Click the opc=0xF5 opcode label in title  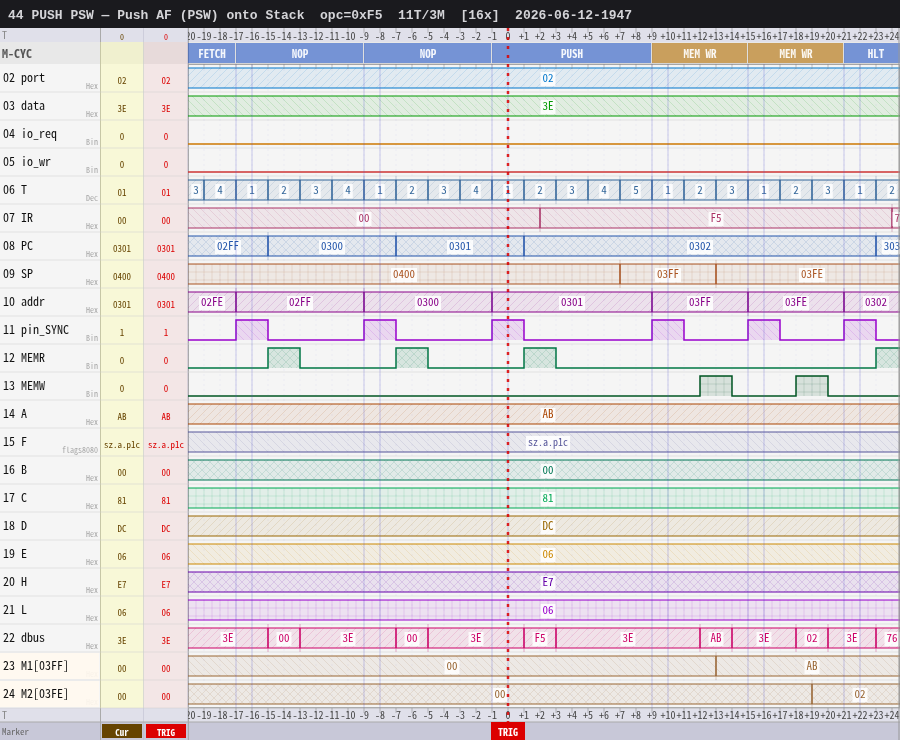point(351,15)
